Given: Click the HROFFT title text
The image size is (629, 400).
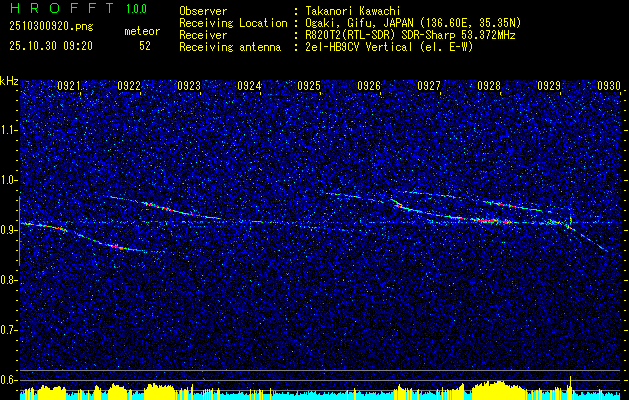Looking at the screenshot, I should pos(62,8).
